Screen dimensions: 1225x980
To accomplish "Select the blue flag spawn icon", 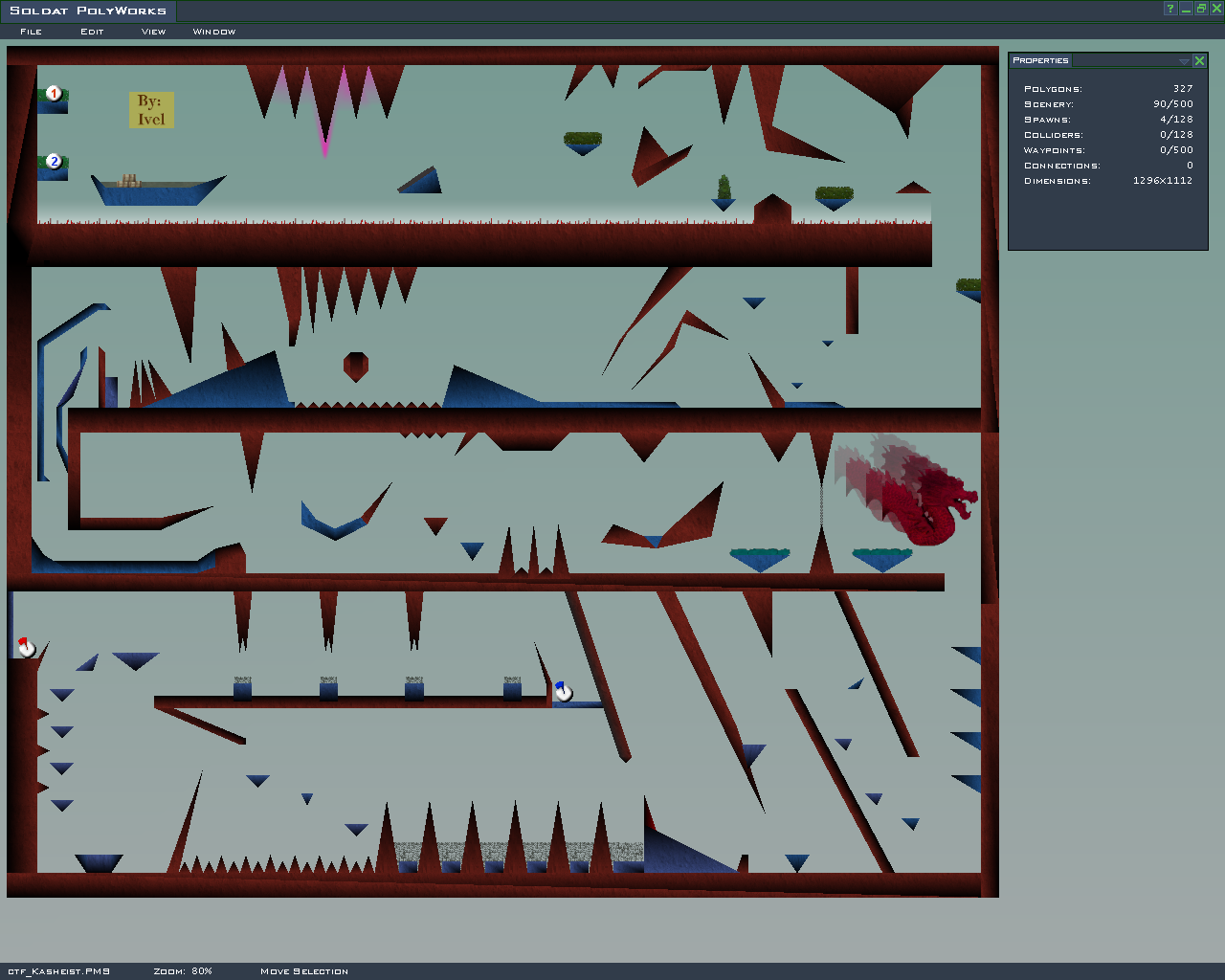I will click(563, 691).
